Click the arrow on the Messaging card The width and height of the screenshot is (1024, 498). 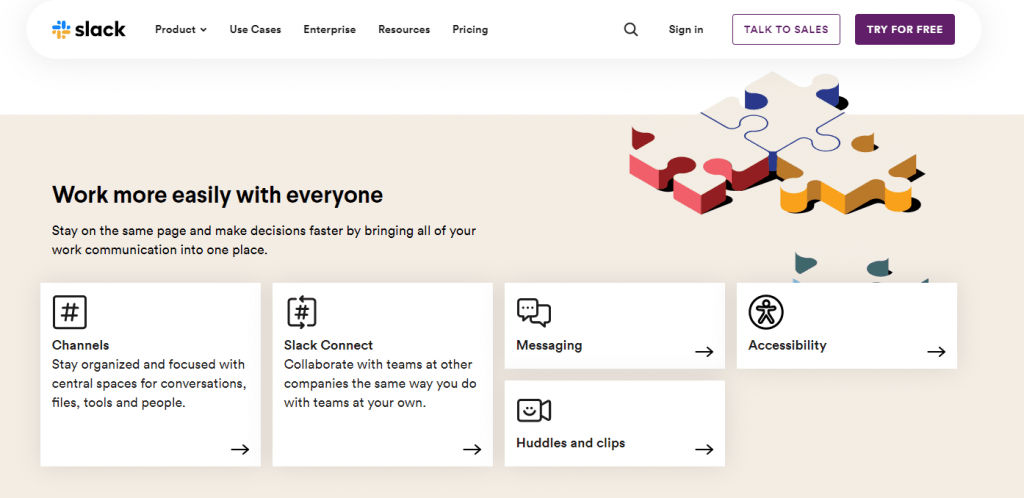click(704, 352)
